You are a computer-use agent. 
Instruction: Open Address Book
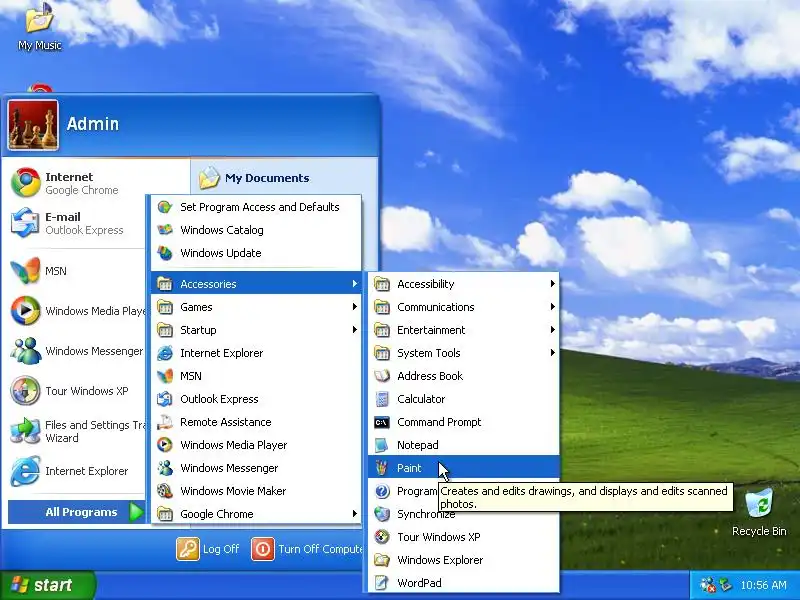[464, 376]
